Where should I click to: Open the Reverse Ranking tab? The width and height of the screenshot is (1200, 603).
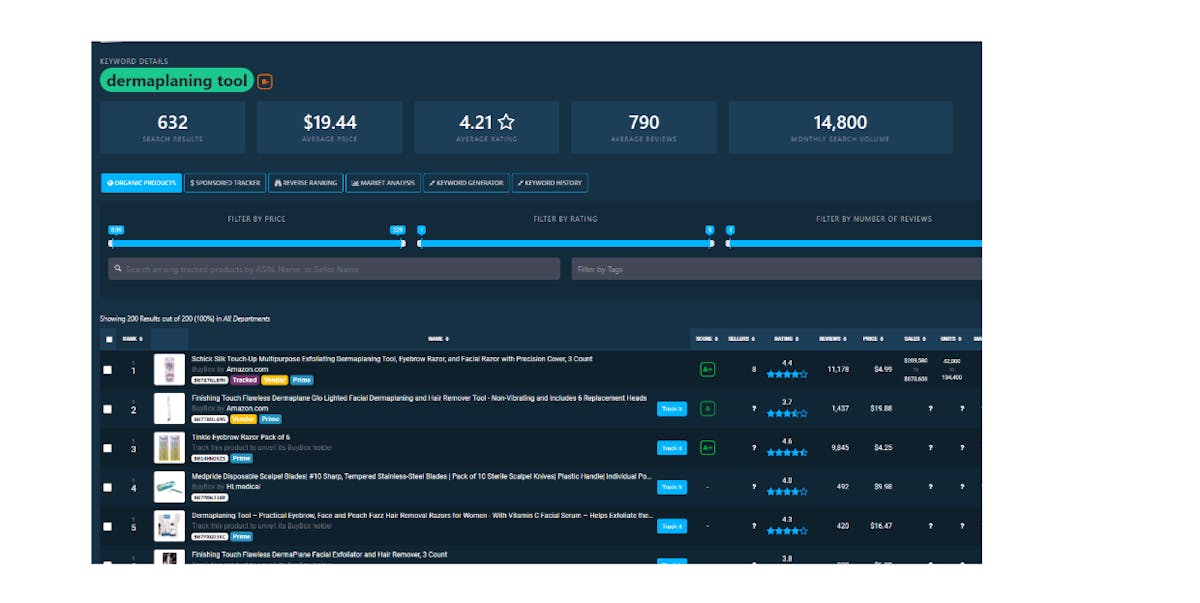[305, 183]
